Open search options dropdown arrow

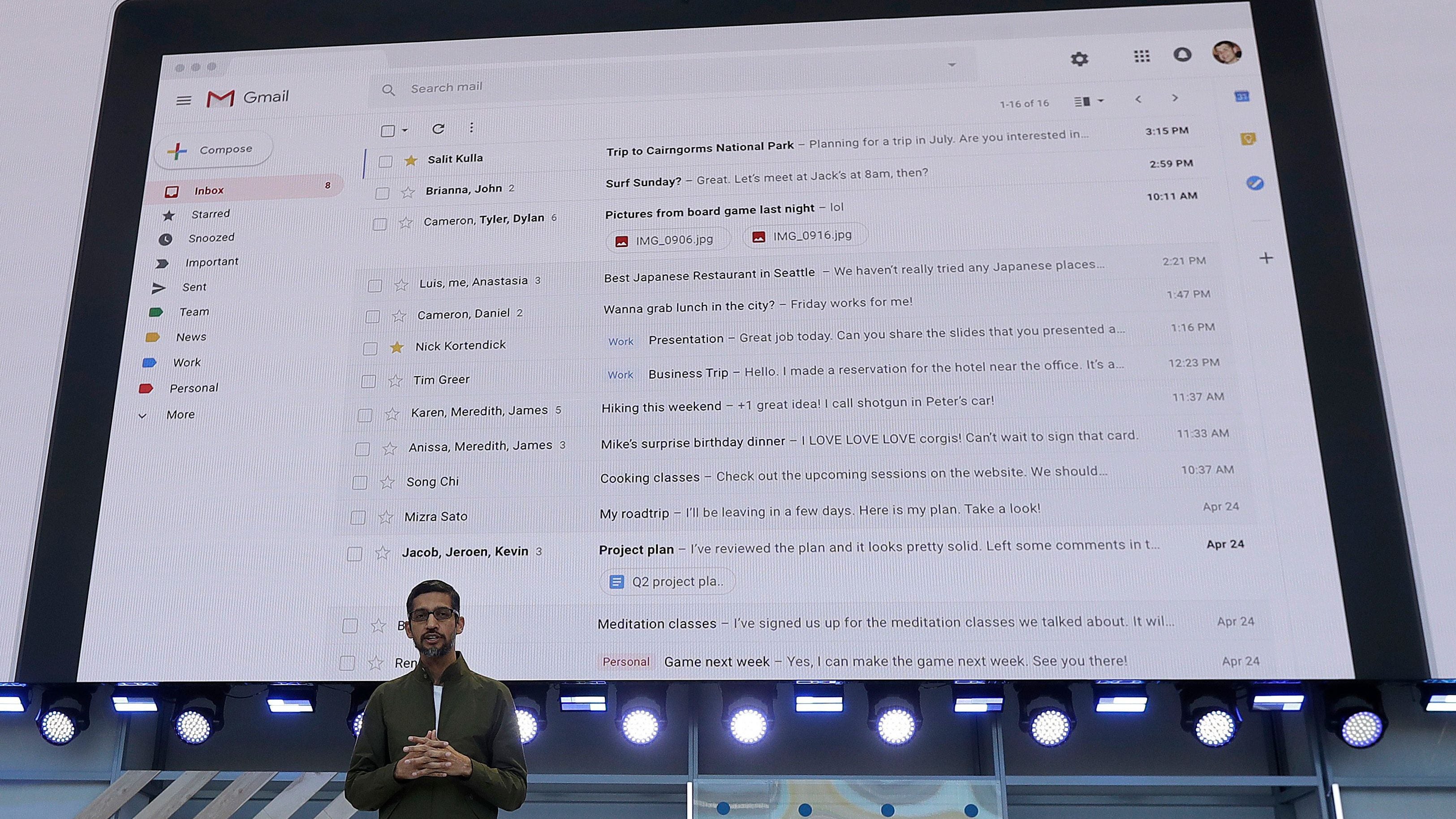[x=952, y=64]
